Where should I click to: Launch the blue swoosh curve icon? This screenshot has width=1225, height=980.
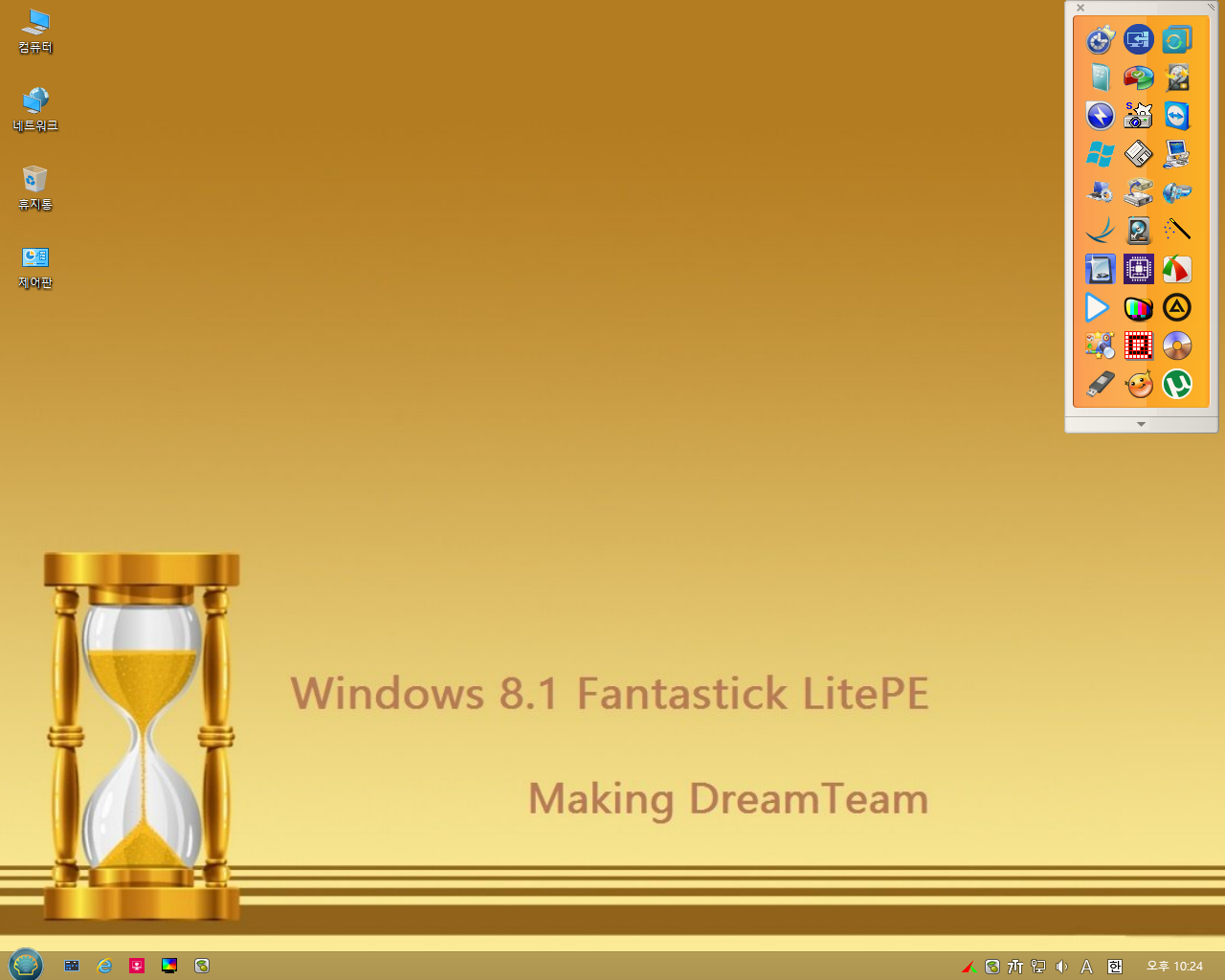tap(1100, 231)
